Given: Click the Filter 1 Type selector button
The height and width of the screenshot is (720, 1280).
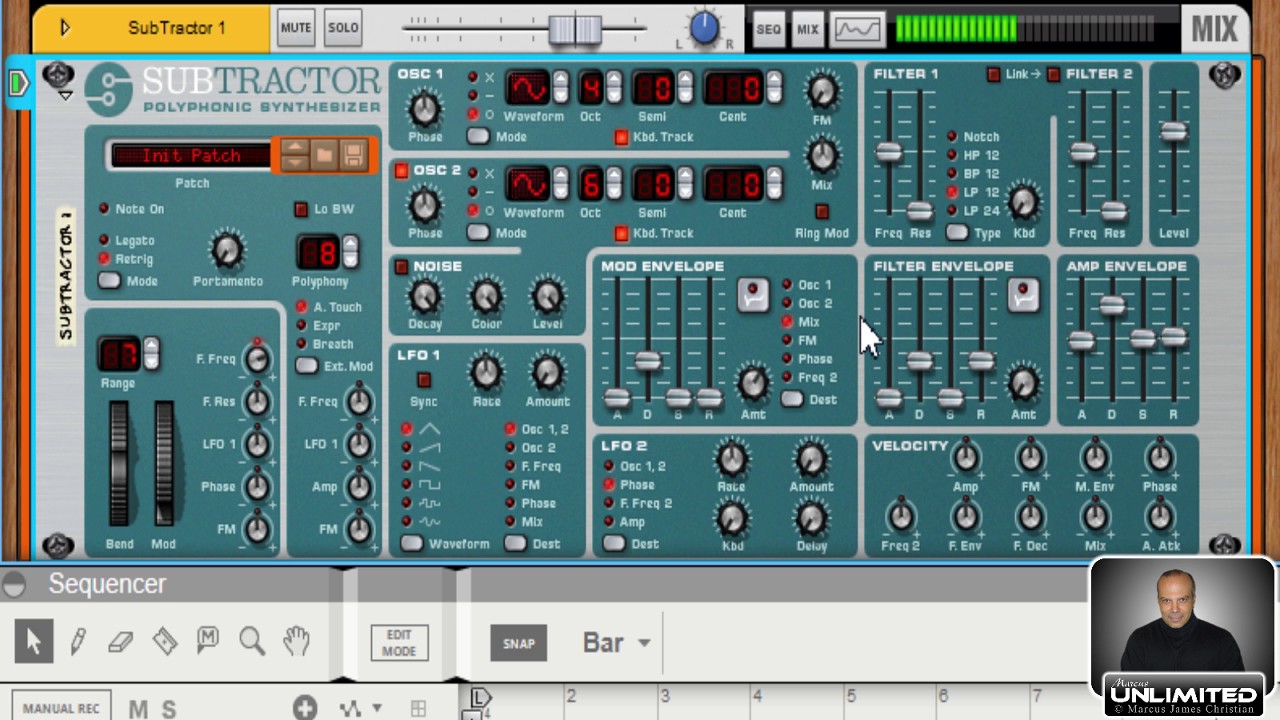Looking at the screenshot, I should 957,232.
